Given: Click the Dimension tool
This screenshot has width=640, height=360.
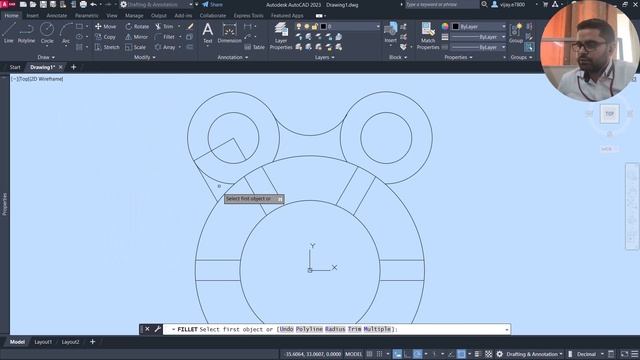Looking at the screenshot, I should pos(229,33).
